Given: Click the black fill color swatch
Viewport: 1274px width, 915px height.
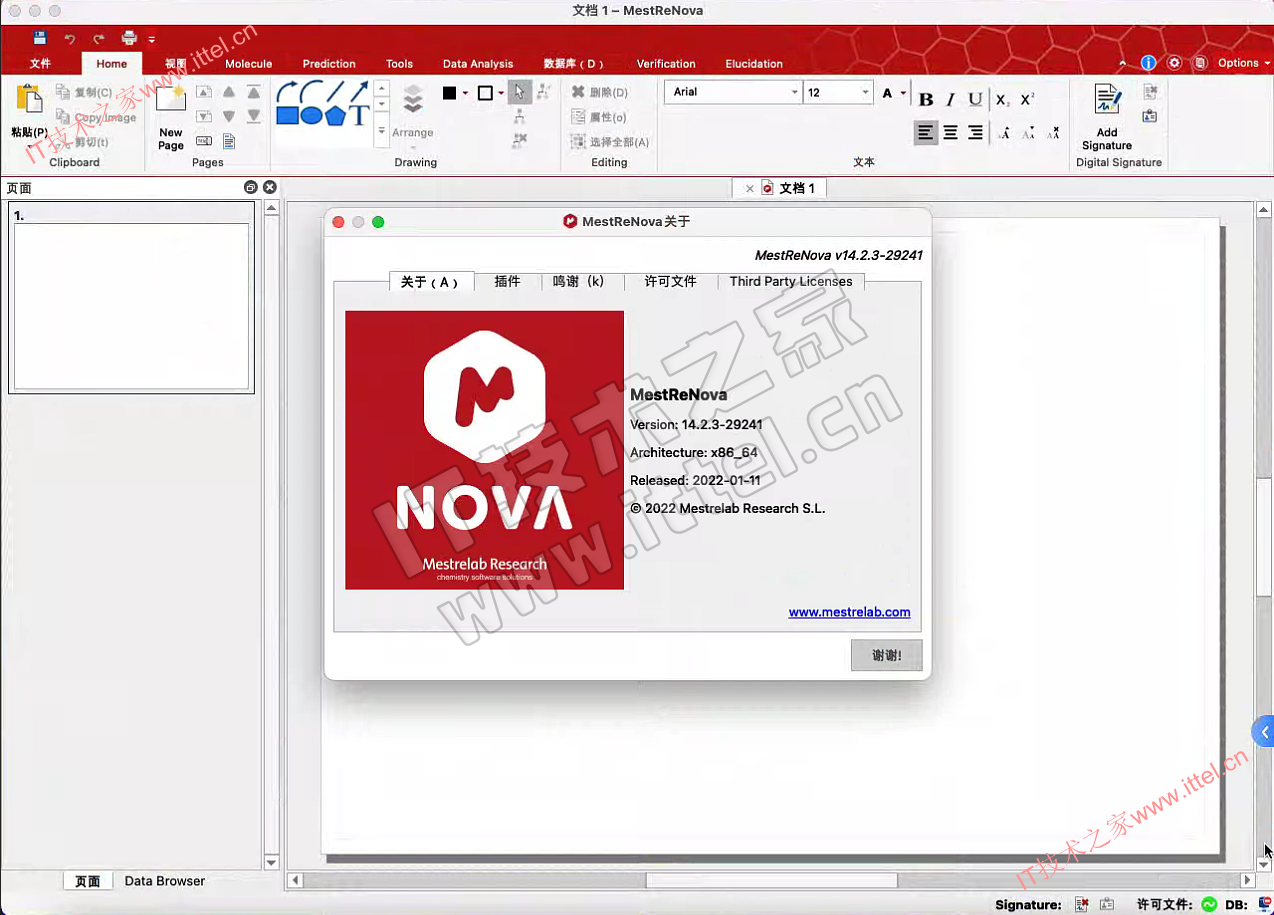Looking at the screenshot, I should (450, 93).
